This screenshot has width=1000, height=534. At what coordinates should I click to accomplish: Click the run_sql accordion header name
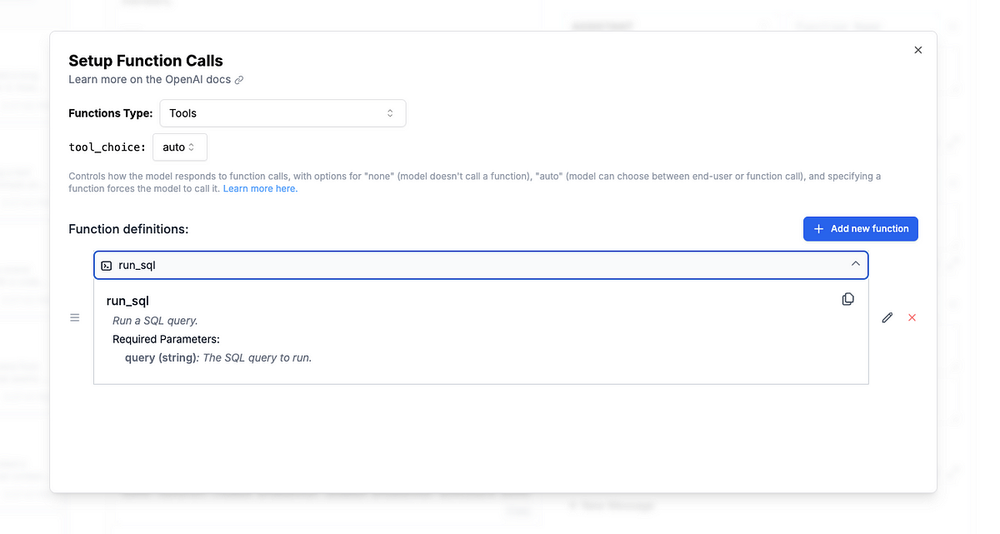point(137,265)
